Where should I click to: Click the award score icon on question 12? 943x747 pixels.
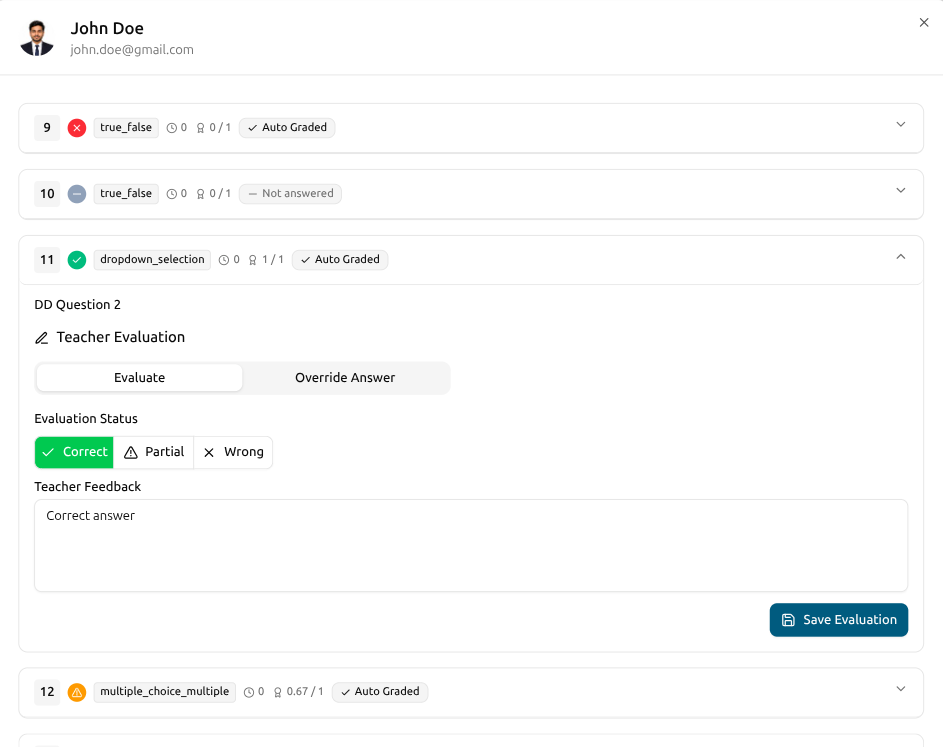click(x=278, y=692)
